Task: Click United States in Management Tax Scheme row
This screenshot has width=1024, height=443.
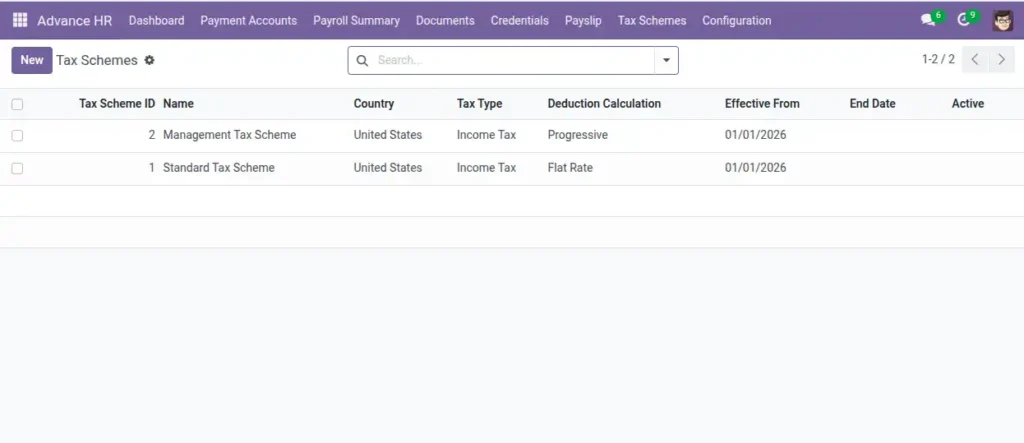Action: tap(388, 135)
